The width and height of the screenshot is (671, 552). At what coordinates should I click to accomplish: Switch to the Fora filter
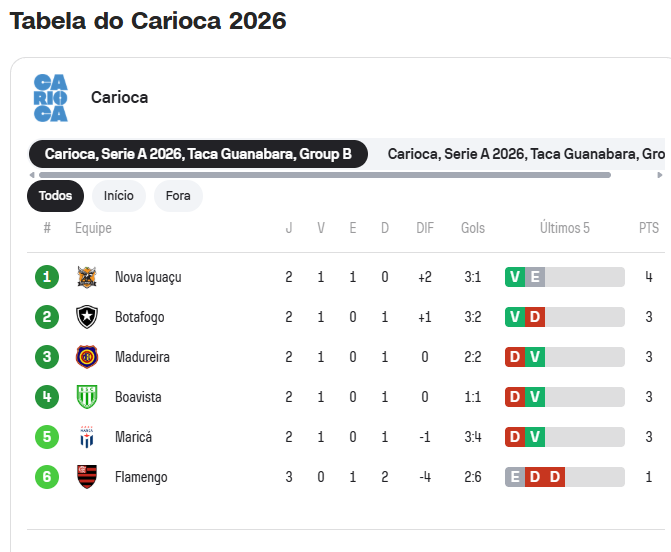(x=178, y=196)
